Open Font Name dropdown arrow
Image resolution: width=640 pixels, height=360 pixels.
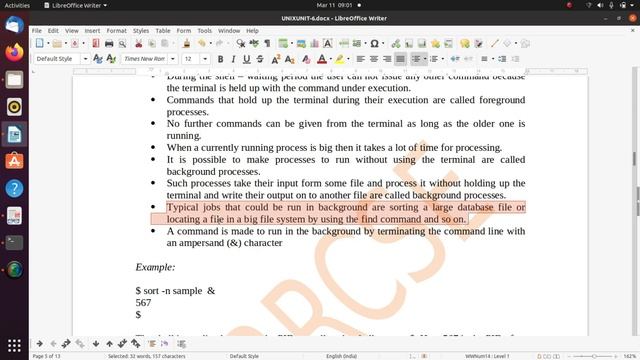[x=173, y=59]
